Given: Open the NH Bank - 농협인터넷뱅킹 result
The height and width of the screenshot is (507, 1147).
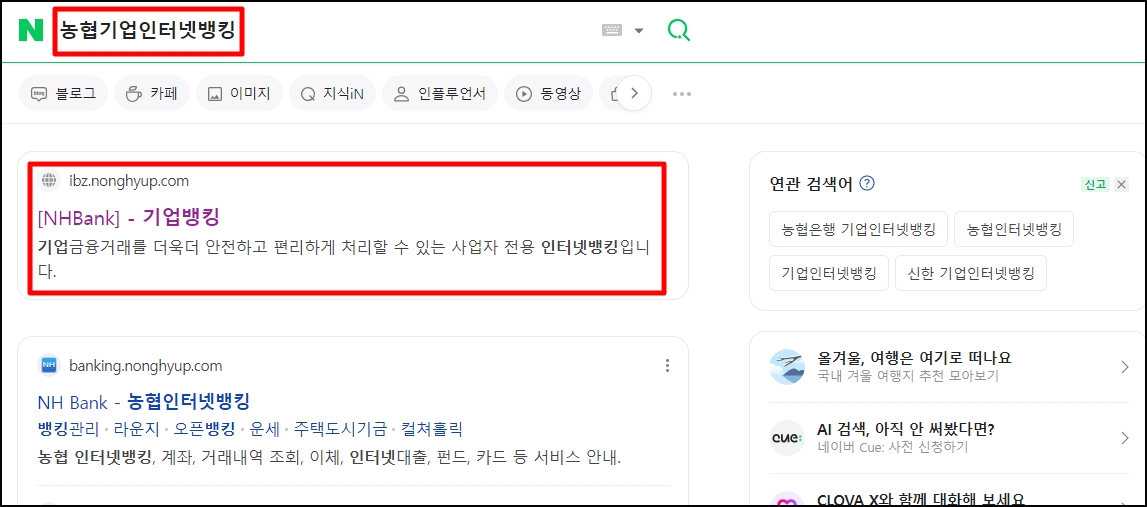Looking at the screenshot, I should click(x=143, y=401).
